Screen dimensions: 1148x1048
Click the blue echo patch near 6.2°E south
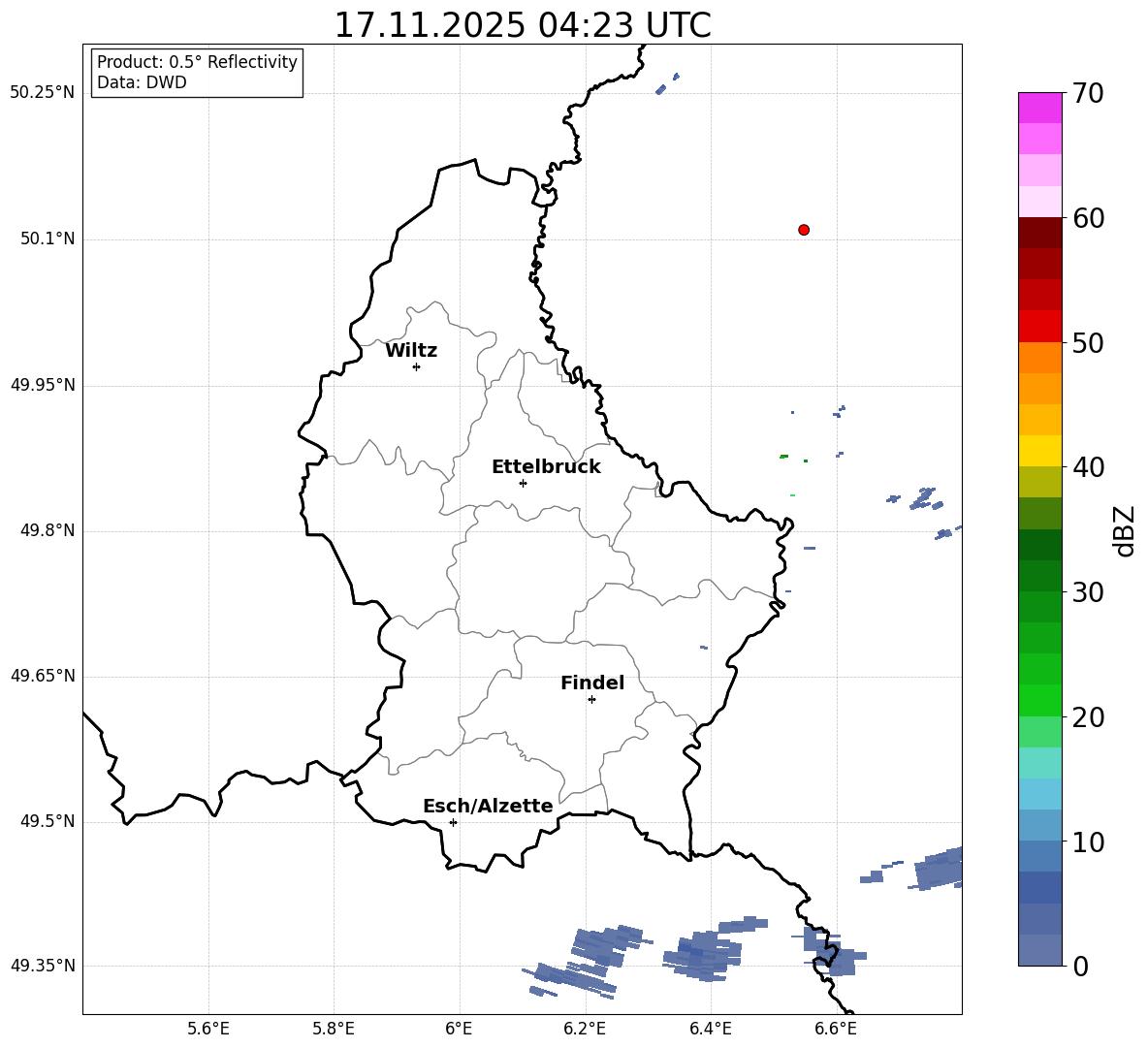point(590,962)
